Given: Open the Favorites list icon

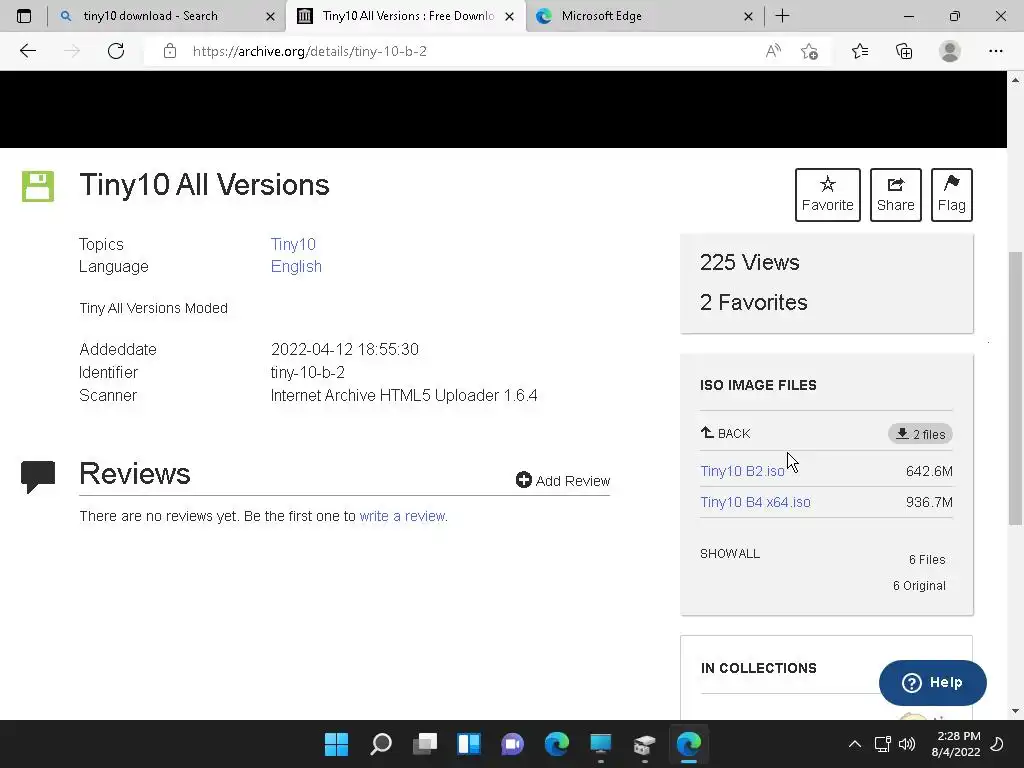Looking at the screenshot, I should point(860,51).
